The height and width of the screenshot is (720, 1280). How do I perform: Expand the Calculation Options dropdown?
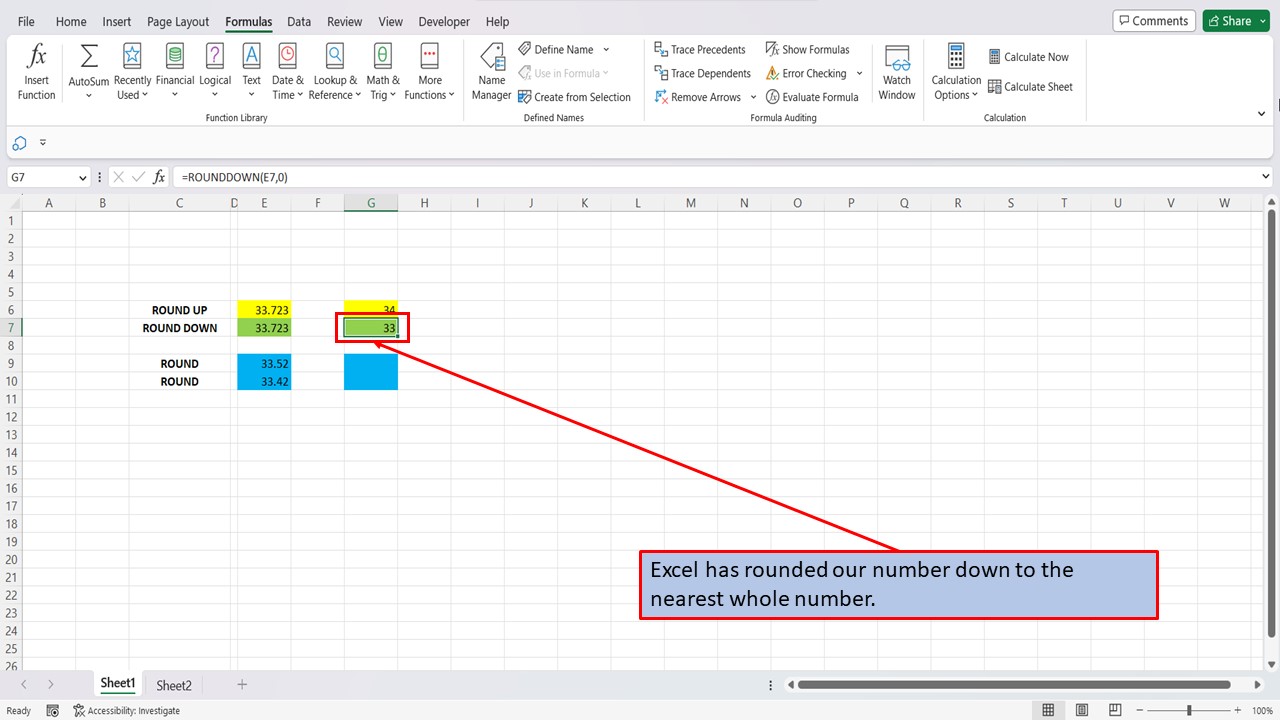(x=955, y=70)
